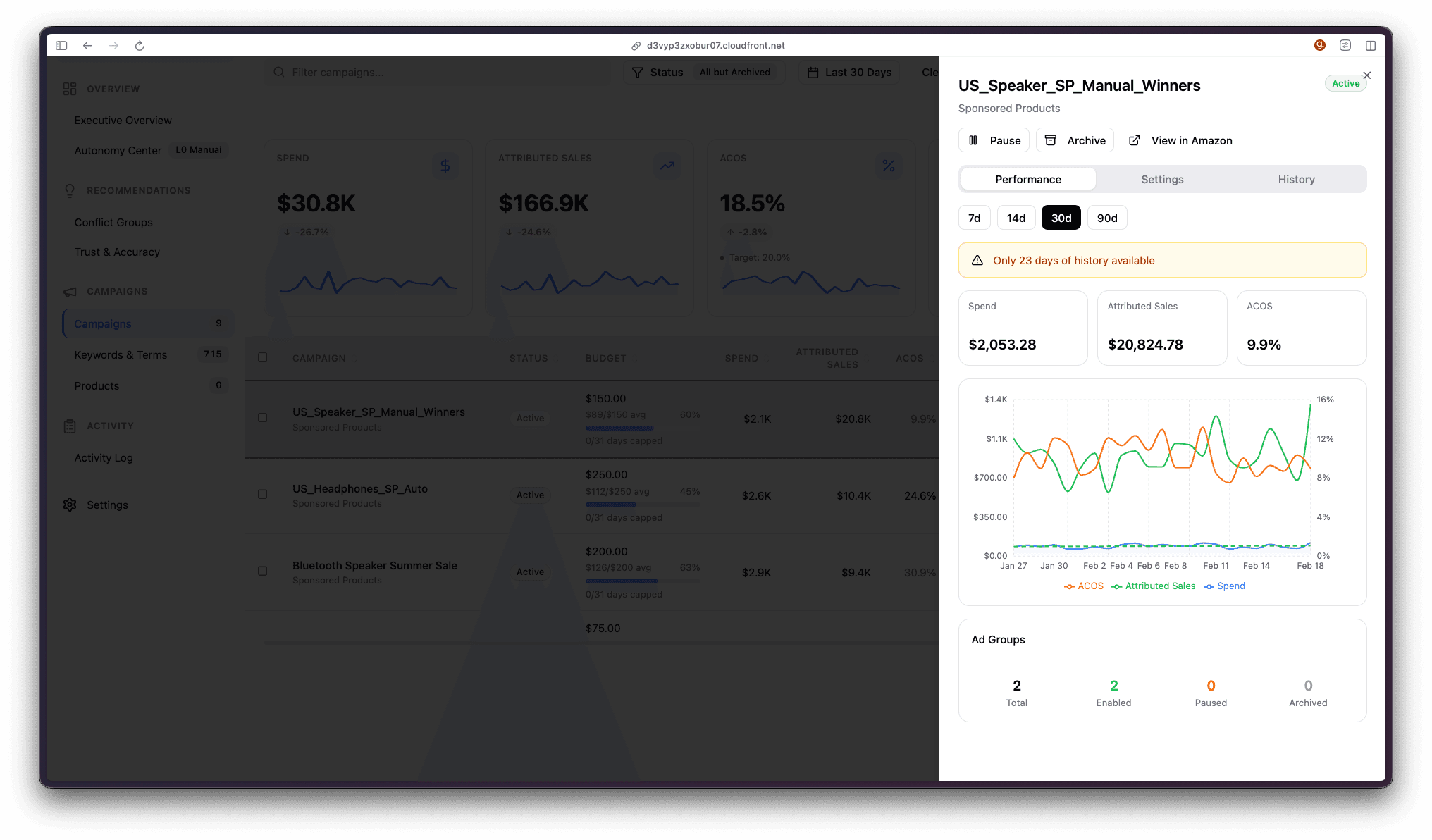The height and width of the screenshot is (840, 1432).
Task: Close the campaign detail panel
Action: click(x=1366, y=75)
